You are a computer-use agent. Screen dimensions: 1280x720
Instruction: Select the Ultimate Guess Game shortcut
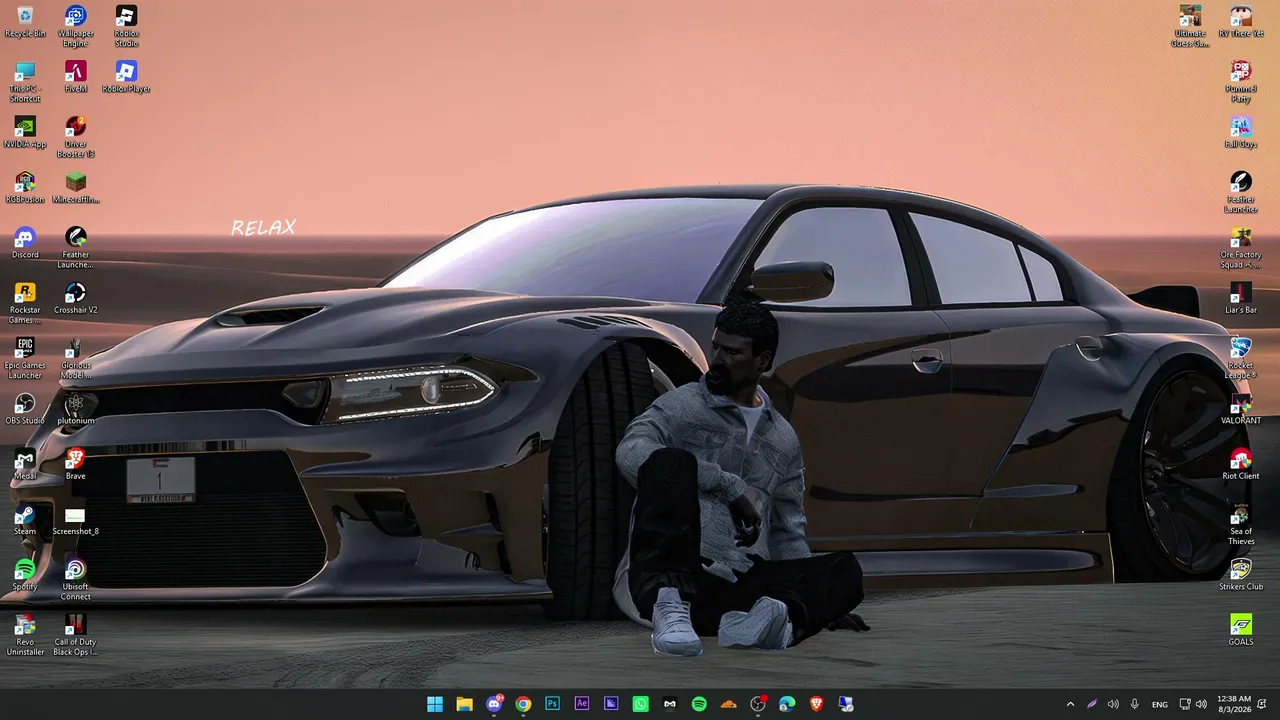click(x=1190, y=26)
